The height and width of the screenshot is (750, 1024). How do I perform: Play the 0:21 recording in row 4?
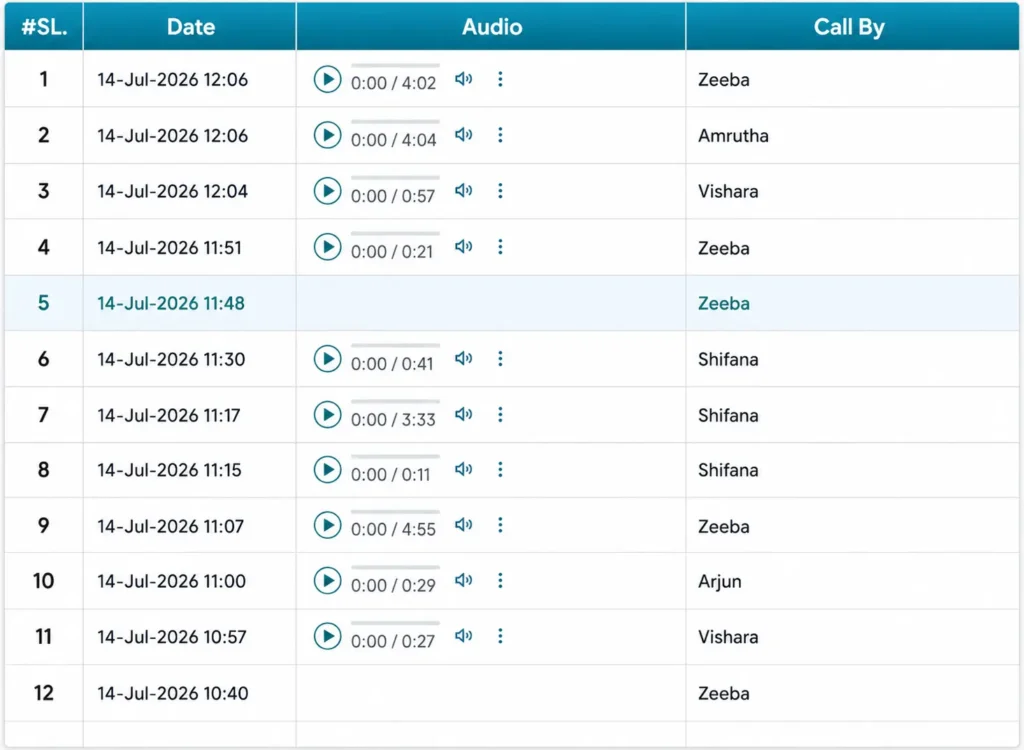point(327,247)
